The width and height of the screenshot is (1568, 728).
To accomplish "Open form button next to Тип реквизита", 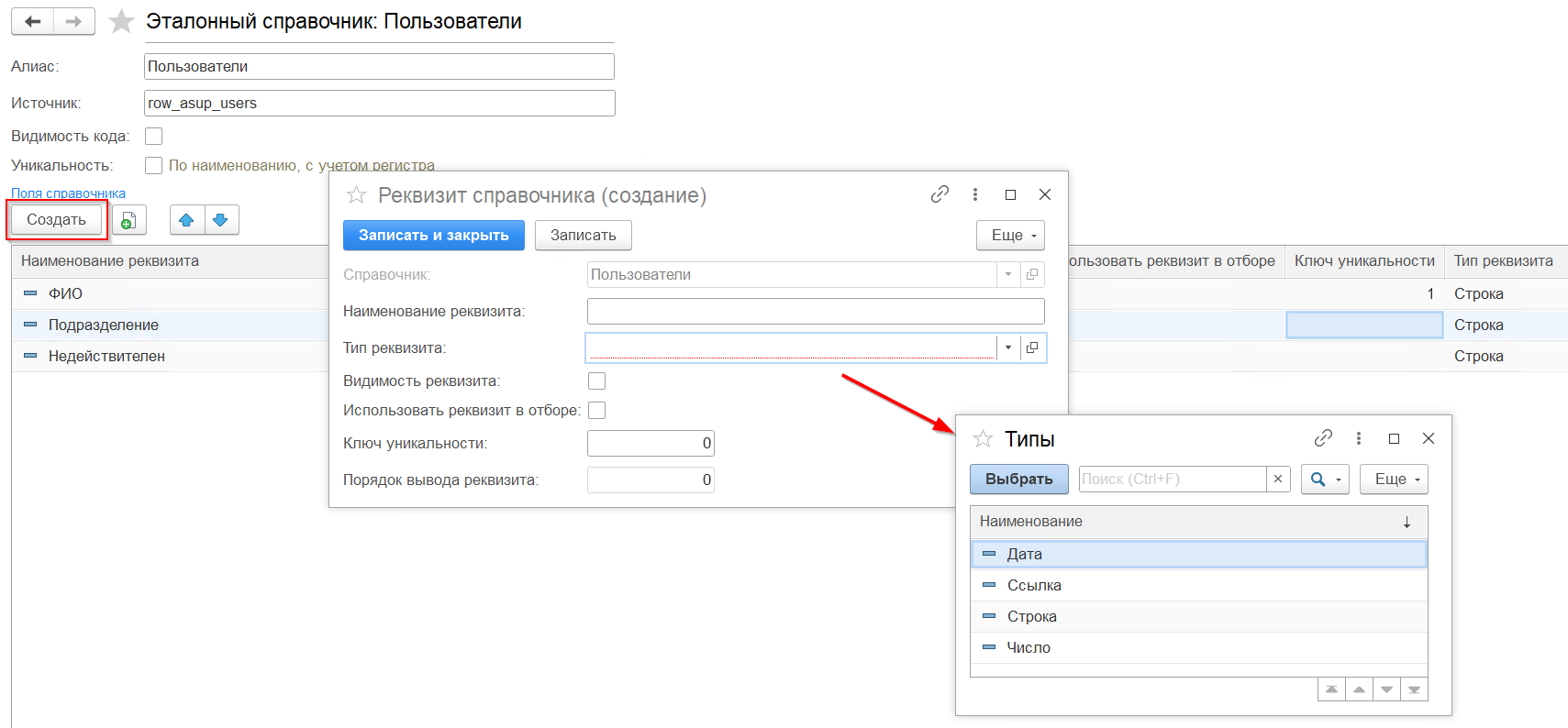I will click(x=1032, y=348).
